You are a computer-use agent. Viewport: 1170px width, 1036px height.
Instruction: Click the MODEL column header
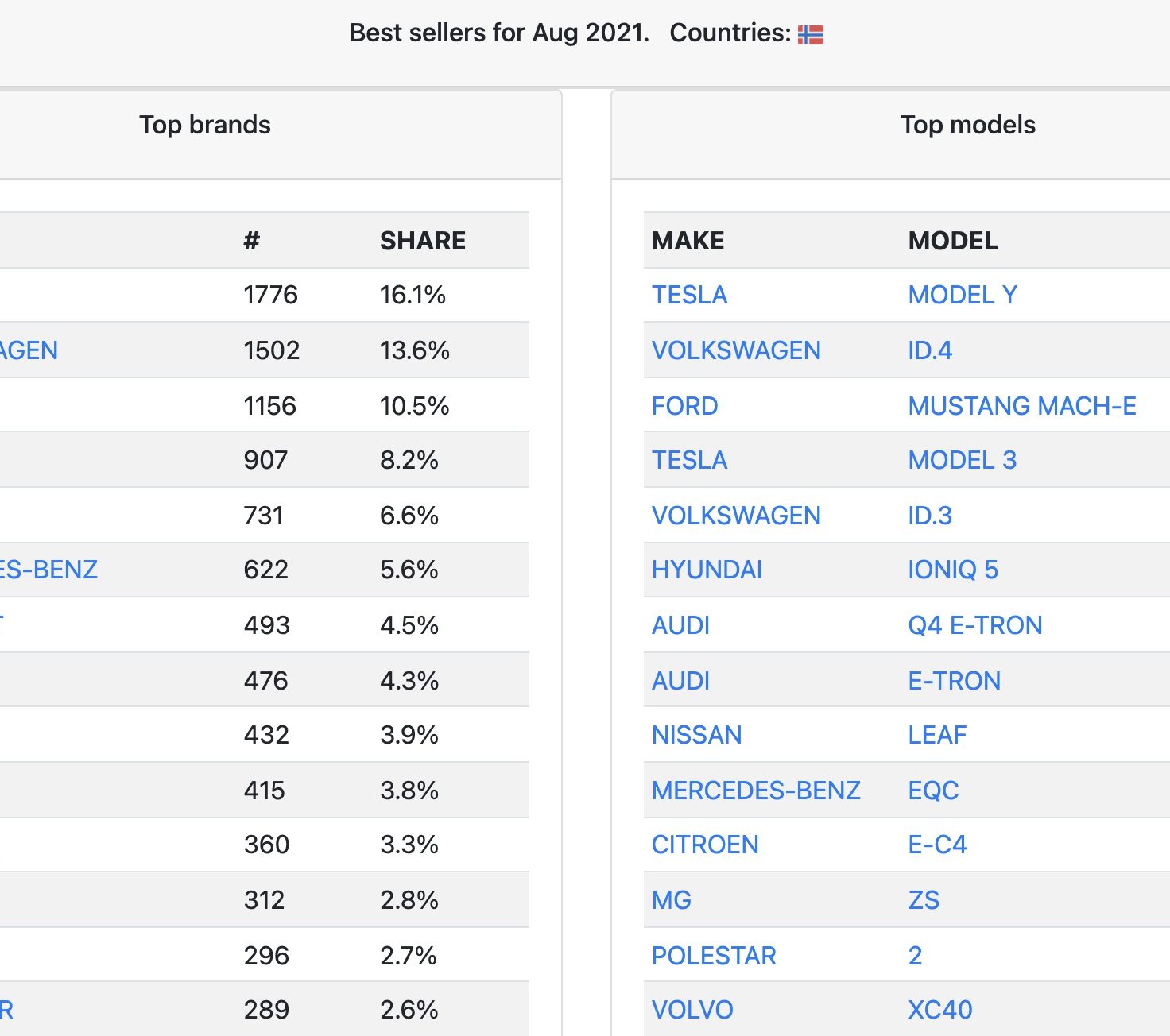953,241
